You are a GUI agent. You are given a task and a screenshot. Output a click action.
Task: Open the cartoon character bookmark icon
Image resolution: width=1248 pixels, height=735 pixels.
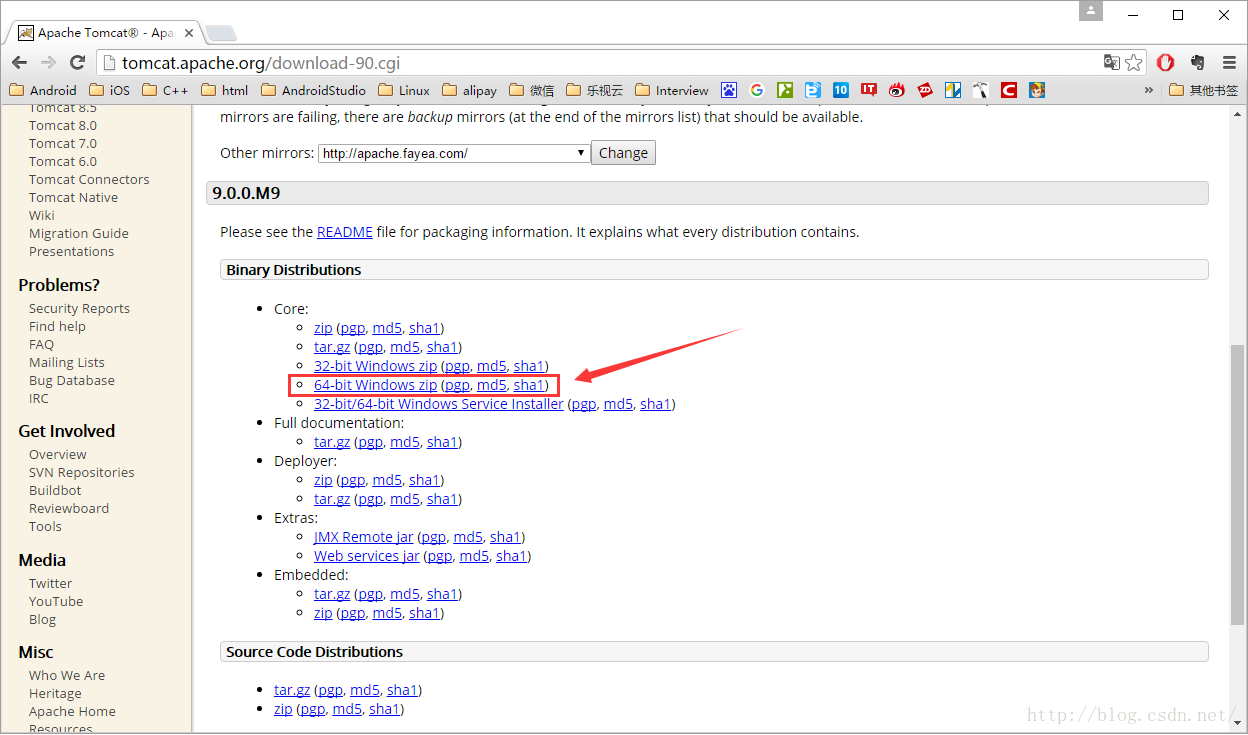(x=1037, y=90)
